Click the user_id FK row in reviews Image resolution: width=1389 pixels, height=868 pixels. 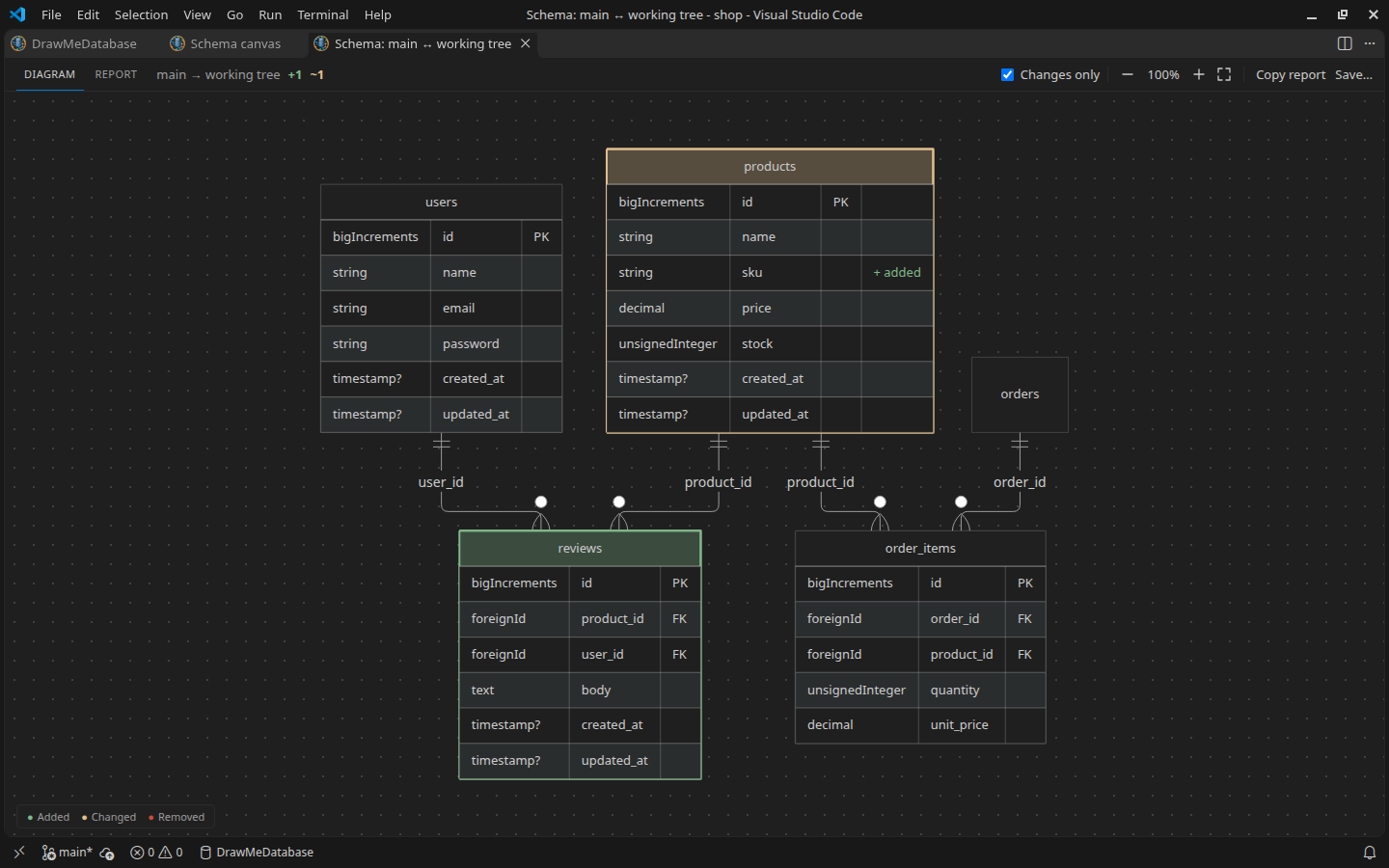(x=580, y=655)
